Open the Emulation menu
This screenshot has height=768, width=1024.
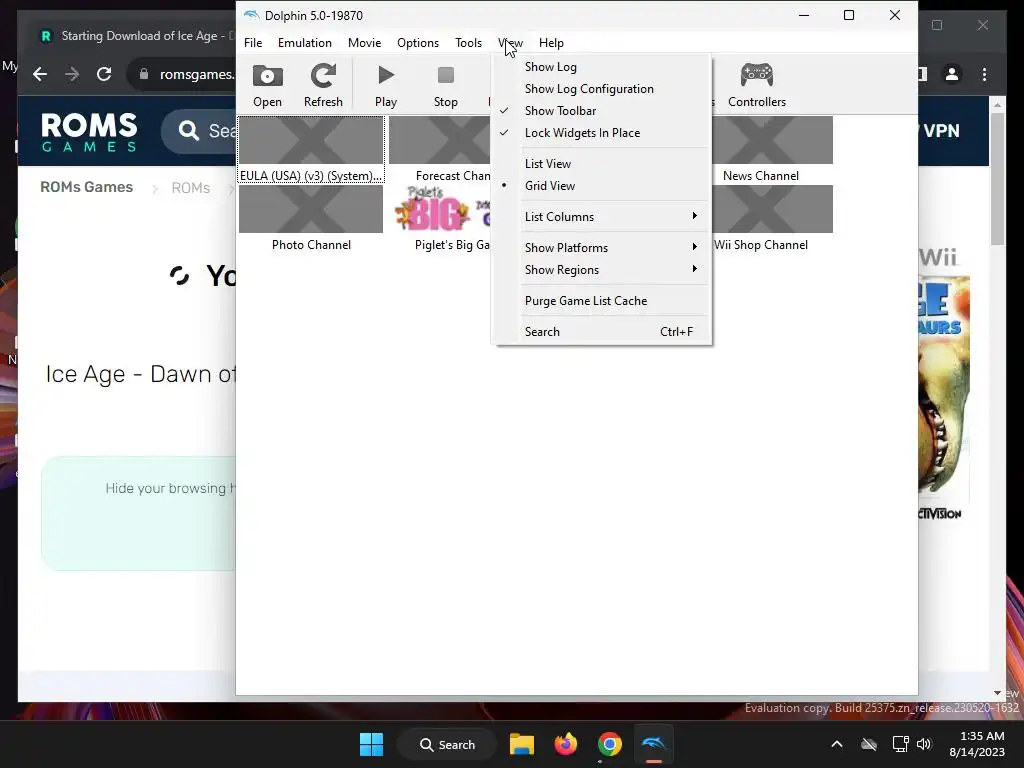(x=305, y=43)
